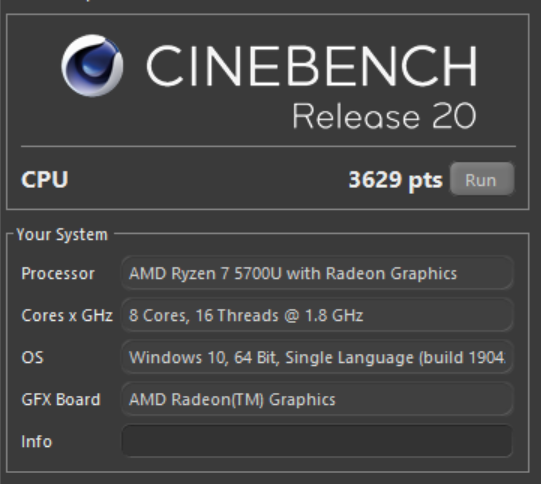541x484 pixels.
Task: Click the Cores x GHz value field
Action: pos(317,315)
